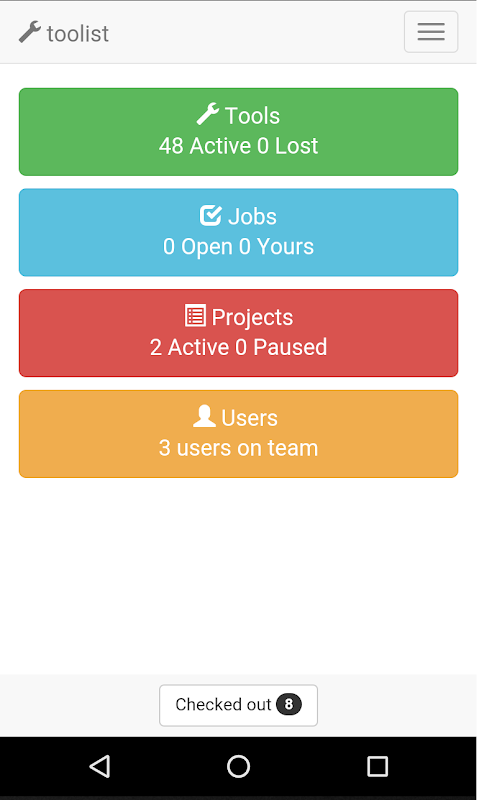Click the Jobs heading text
The width and height of the screenshot is (479, 800).
tap(253, 217)
